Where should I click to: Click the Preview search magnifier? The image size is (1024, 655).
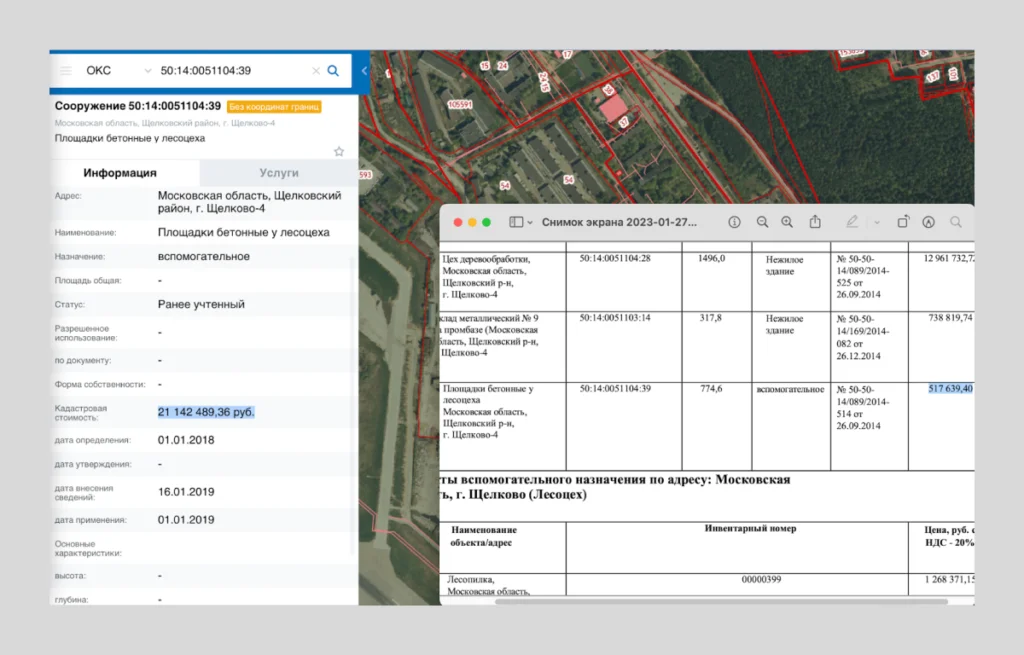coord(956,222)
